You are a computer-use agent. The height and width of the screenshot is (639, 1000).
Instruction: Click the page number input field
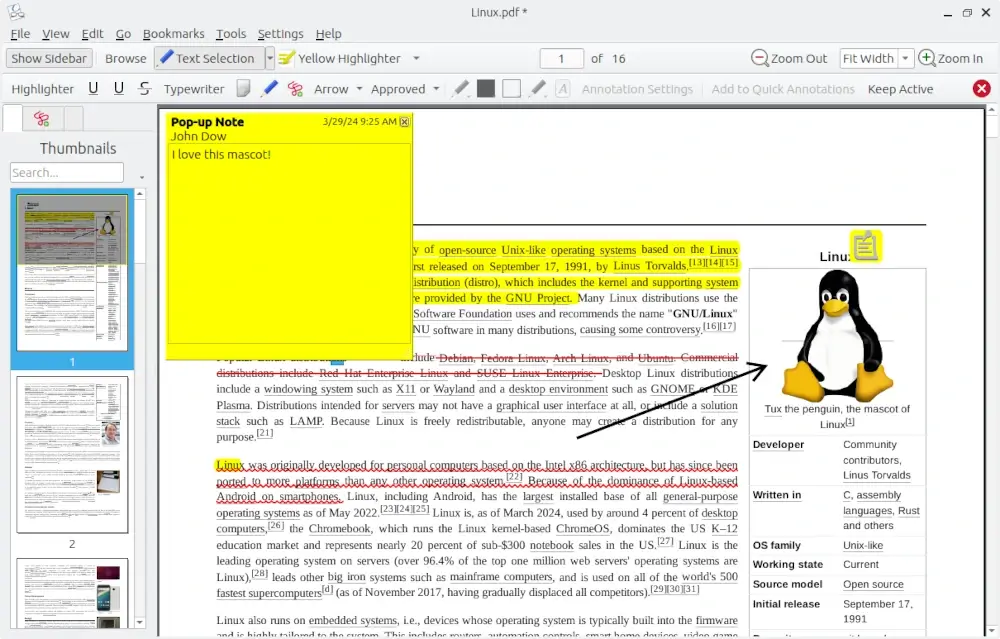click(561, 58)
